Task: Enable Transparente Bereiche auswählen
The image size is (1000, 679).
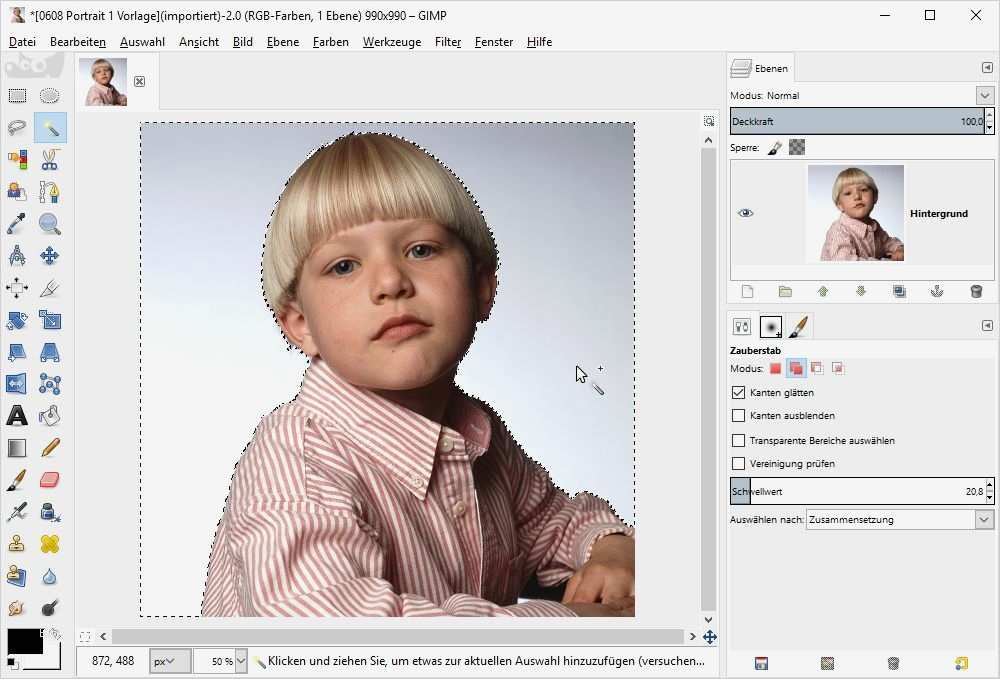Action: pyautogui.click(x=738, y=440)
